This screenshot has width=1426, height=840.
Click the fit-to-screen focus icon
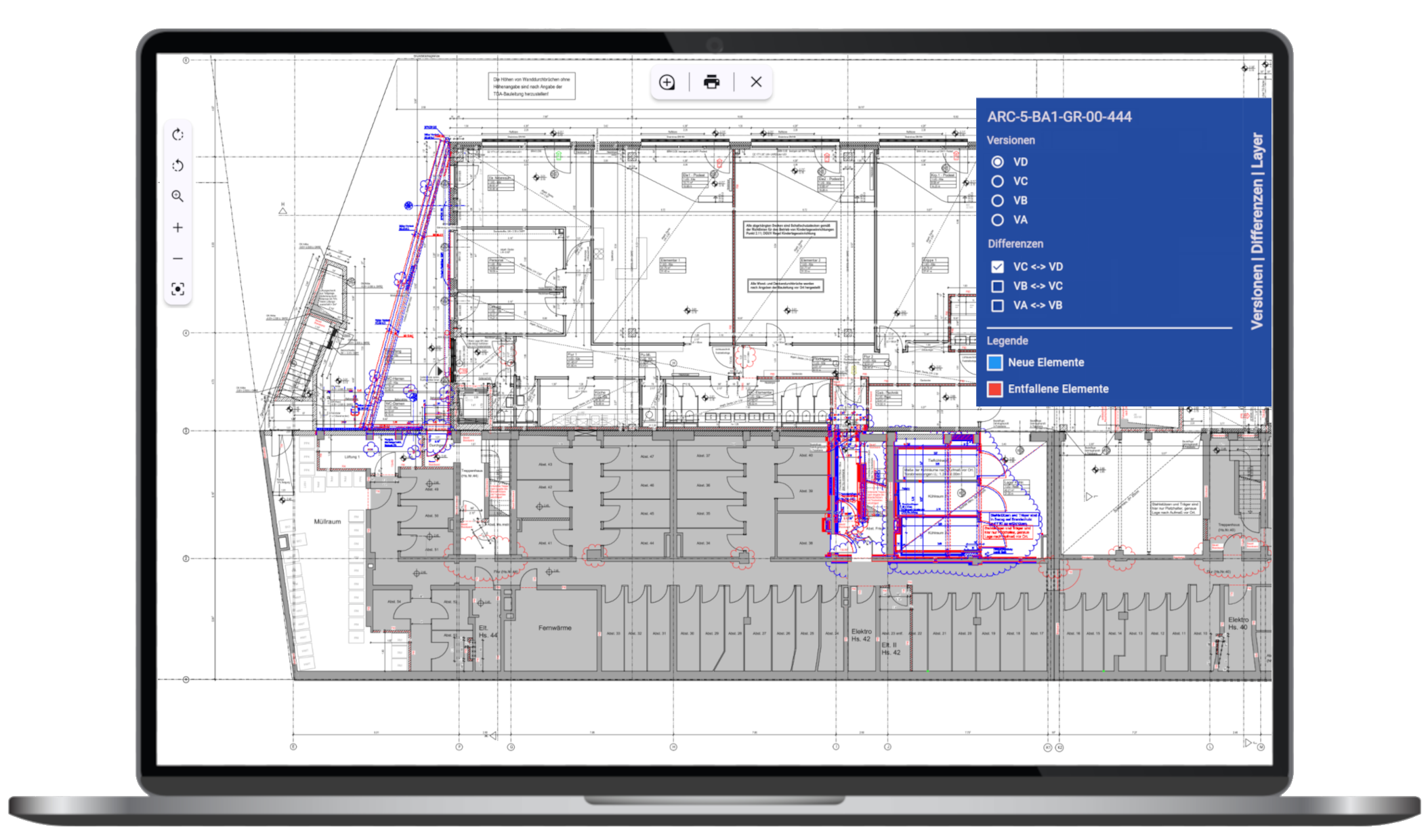click(177, 289)
